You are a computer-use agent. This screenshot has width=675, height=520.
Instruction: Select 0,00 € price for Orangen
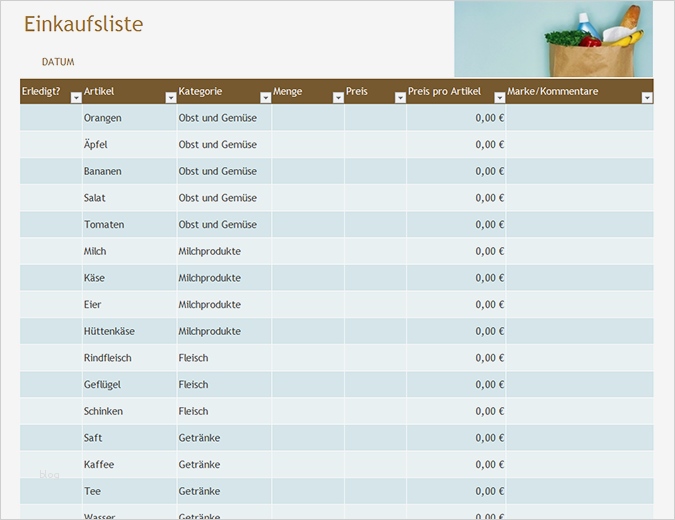pyautogui.click(x=456, y=118)
